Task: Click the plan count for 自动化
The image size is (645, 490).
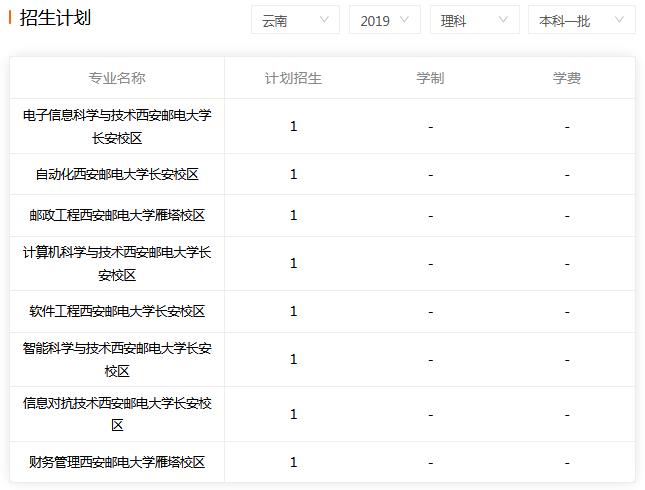Action: (x=293, y=174)
